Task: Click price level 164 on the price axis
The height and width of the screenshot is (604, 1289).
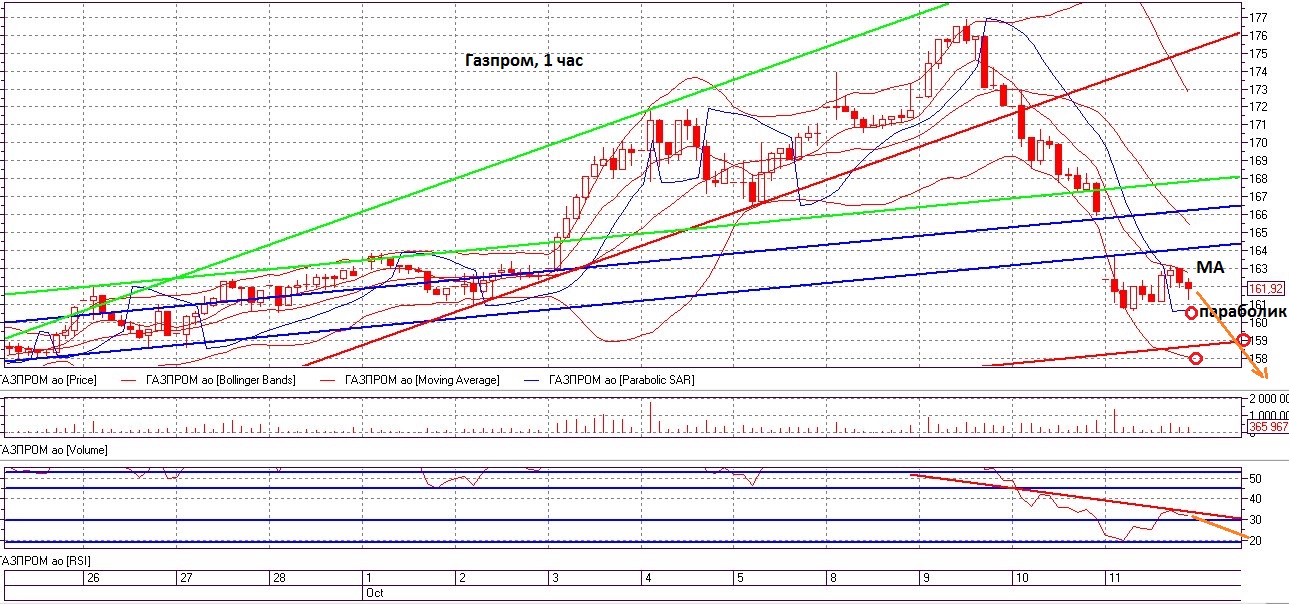Action: pyautogui.click(x=1259, y=251)
